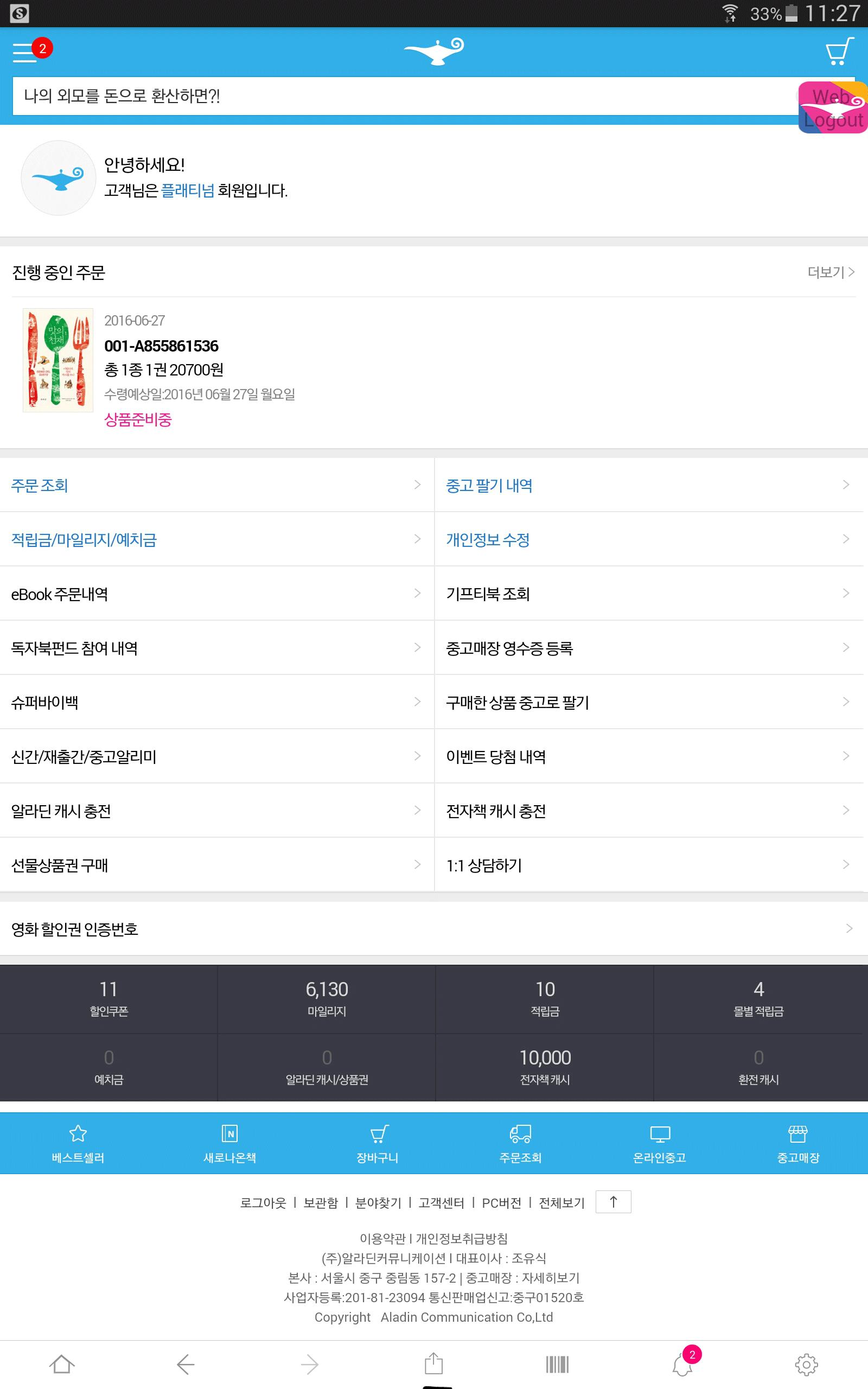Image resolution: width=868 pixels, height=1389 pixels.
Task: Open the barcode scanner icon
Action: (x=557, y=1365)
